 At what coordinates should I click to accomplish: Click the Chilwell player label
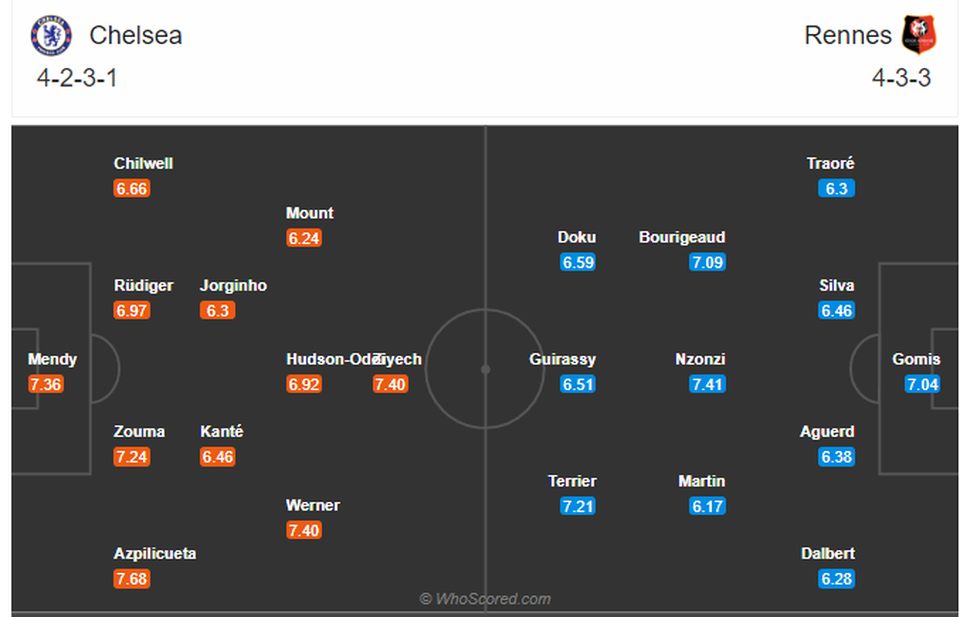pos(143,164)
